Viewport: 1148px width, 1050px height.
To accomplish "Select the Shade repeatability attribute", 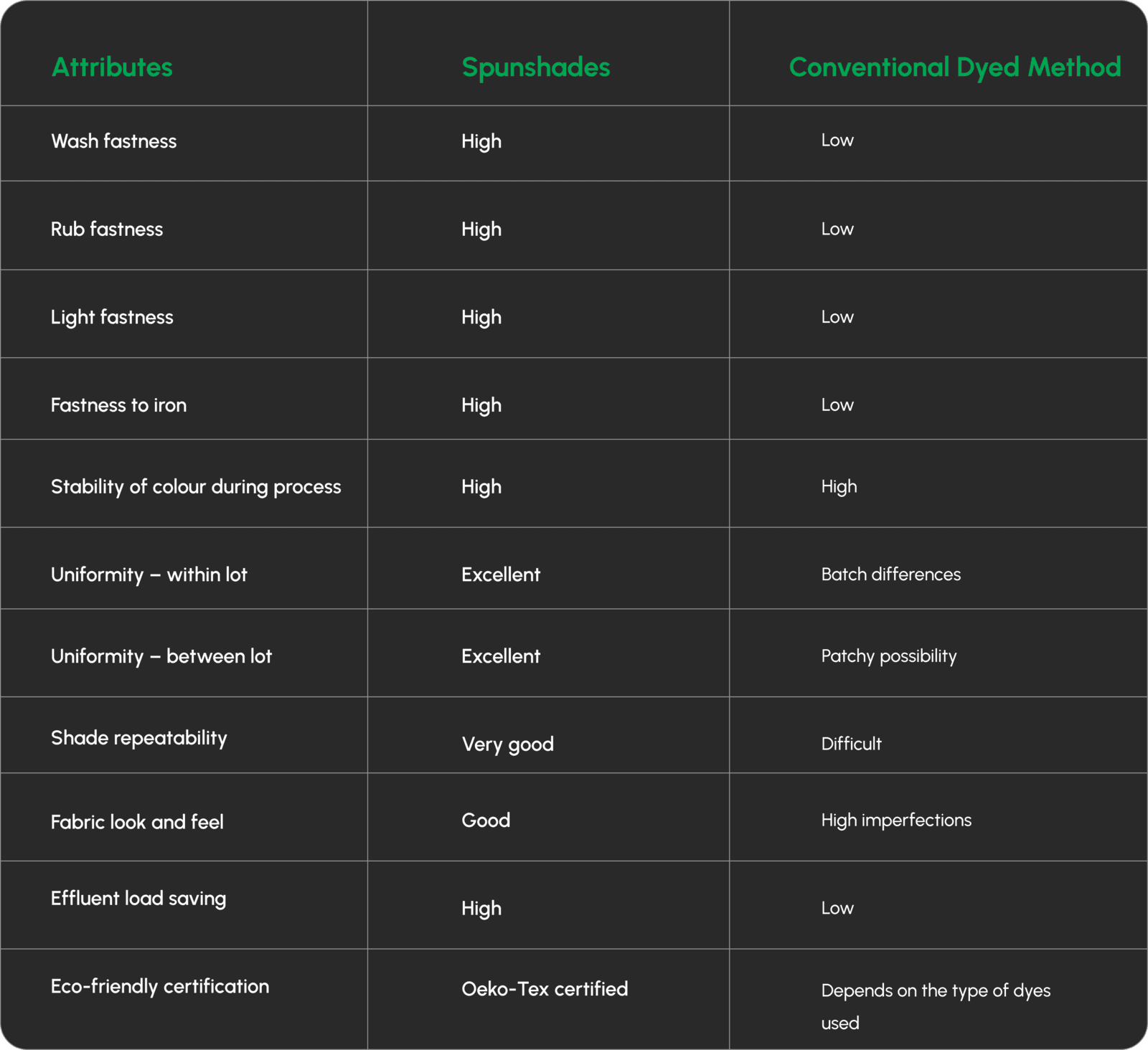I will point(138,738).
